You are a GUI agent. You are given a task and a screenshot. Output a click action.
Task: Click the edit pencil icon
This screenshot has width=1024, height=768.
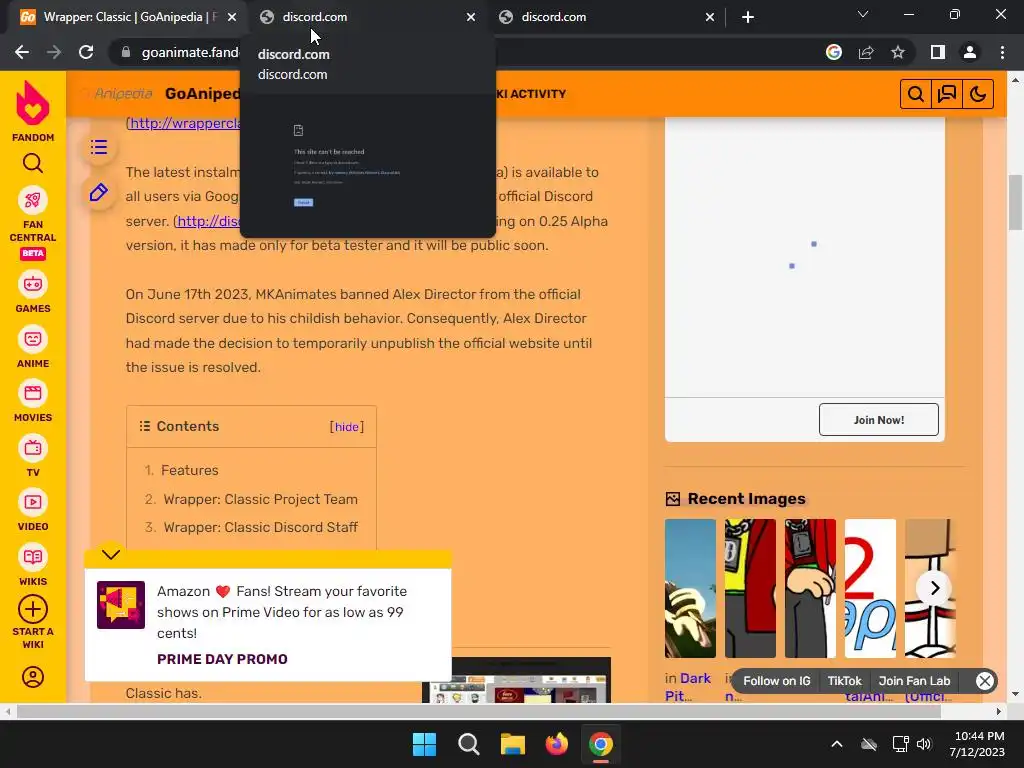coord(99,193)
